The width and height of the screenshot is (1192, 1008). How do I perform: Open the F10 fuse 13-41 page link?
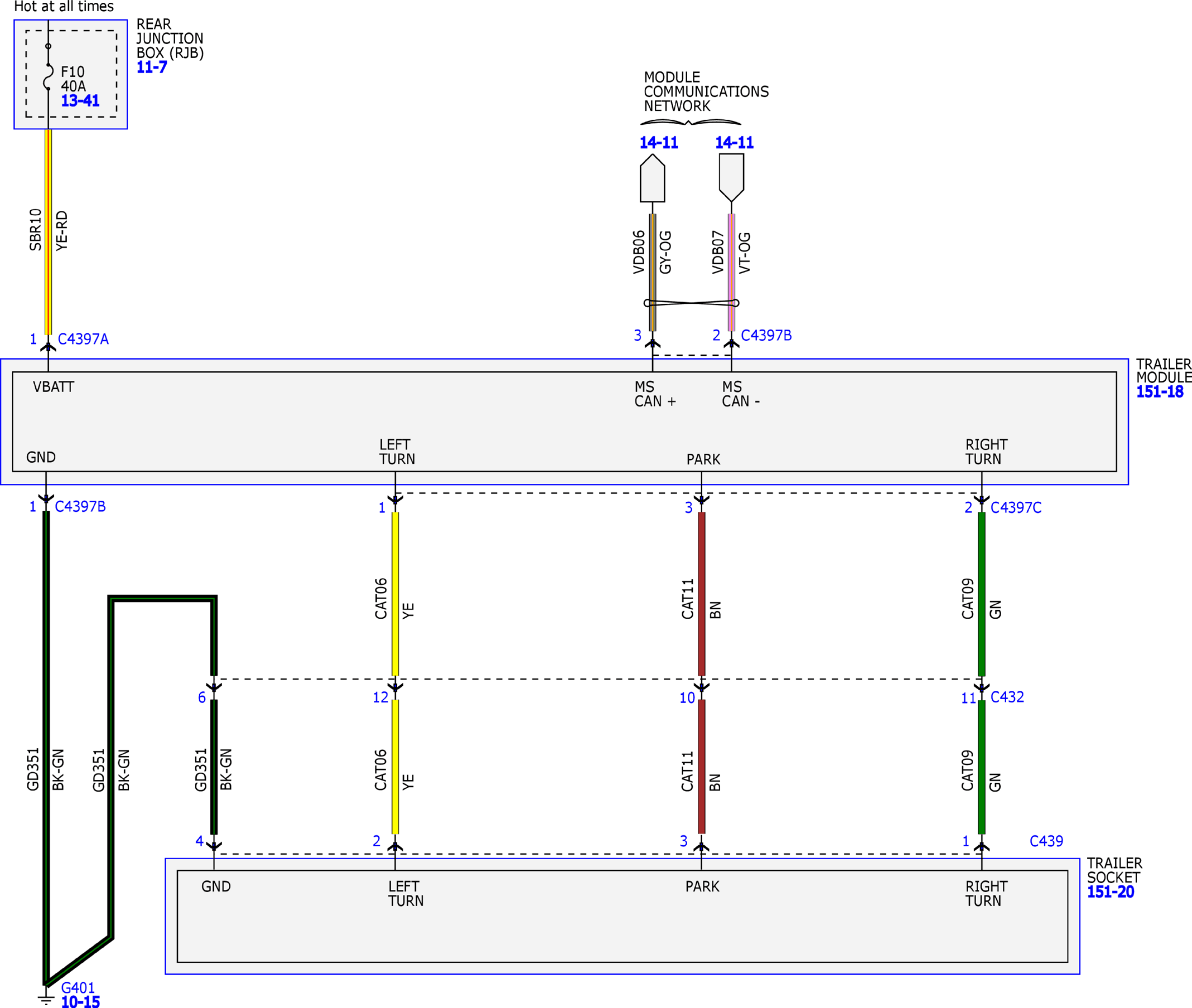point(80,101)
